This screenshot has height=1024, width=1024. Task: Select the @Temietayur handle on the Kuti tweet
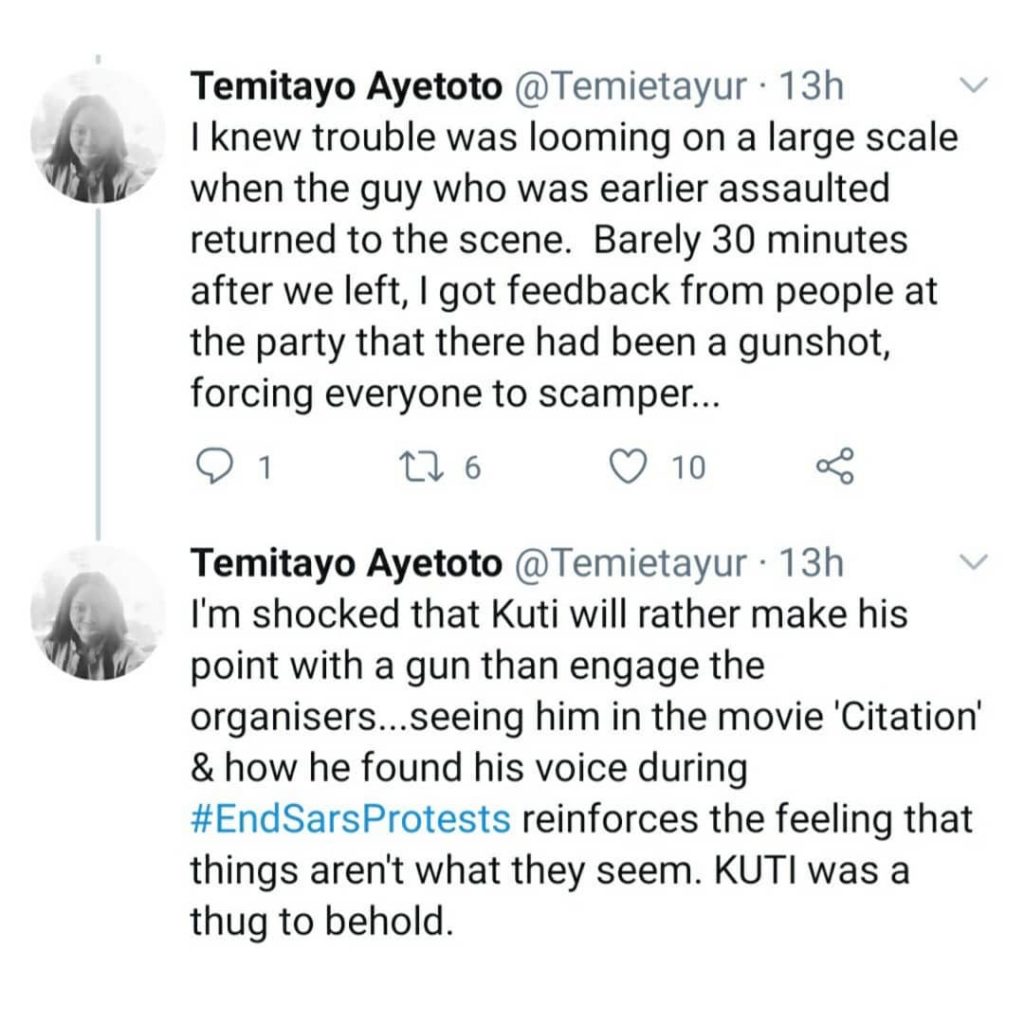(x=629, y=564)
